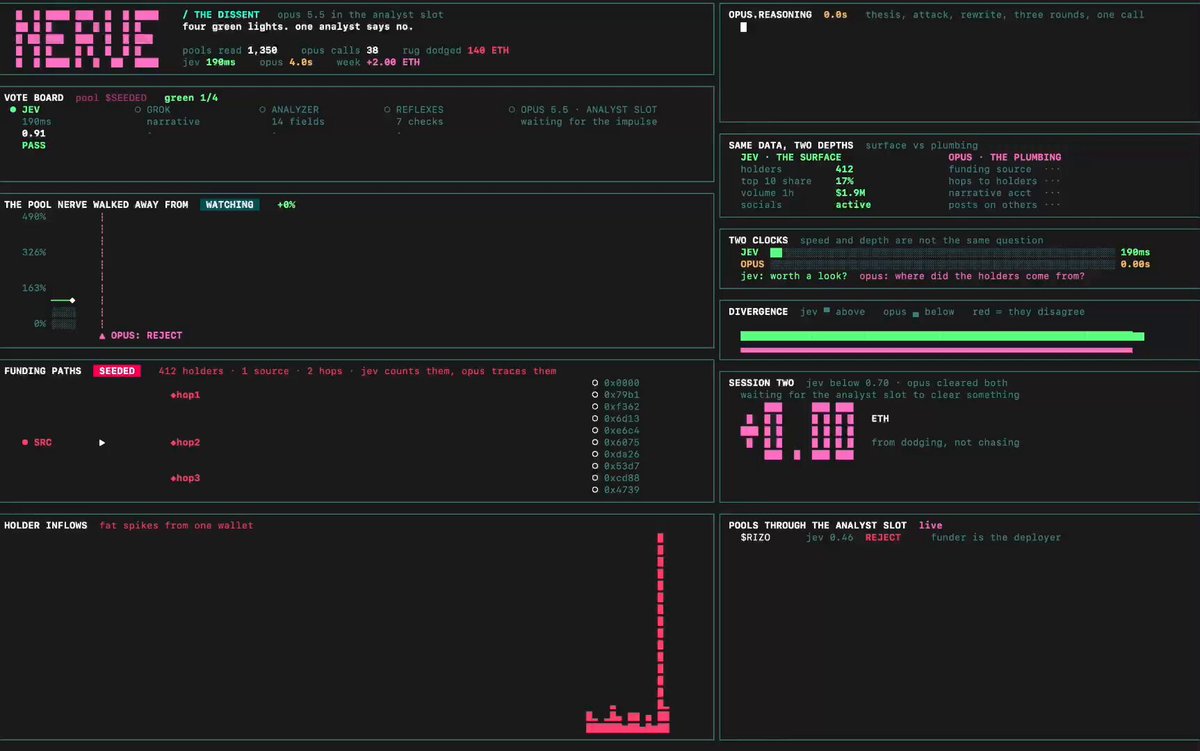
Task: Click the circle beside address 0x0000
Action: pyautogui.click(x=595, y=382)
